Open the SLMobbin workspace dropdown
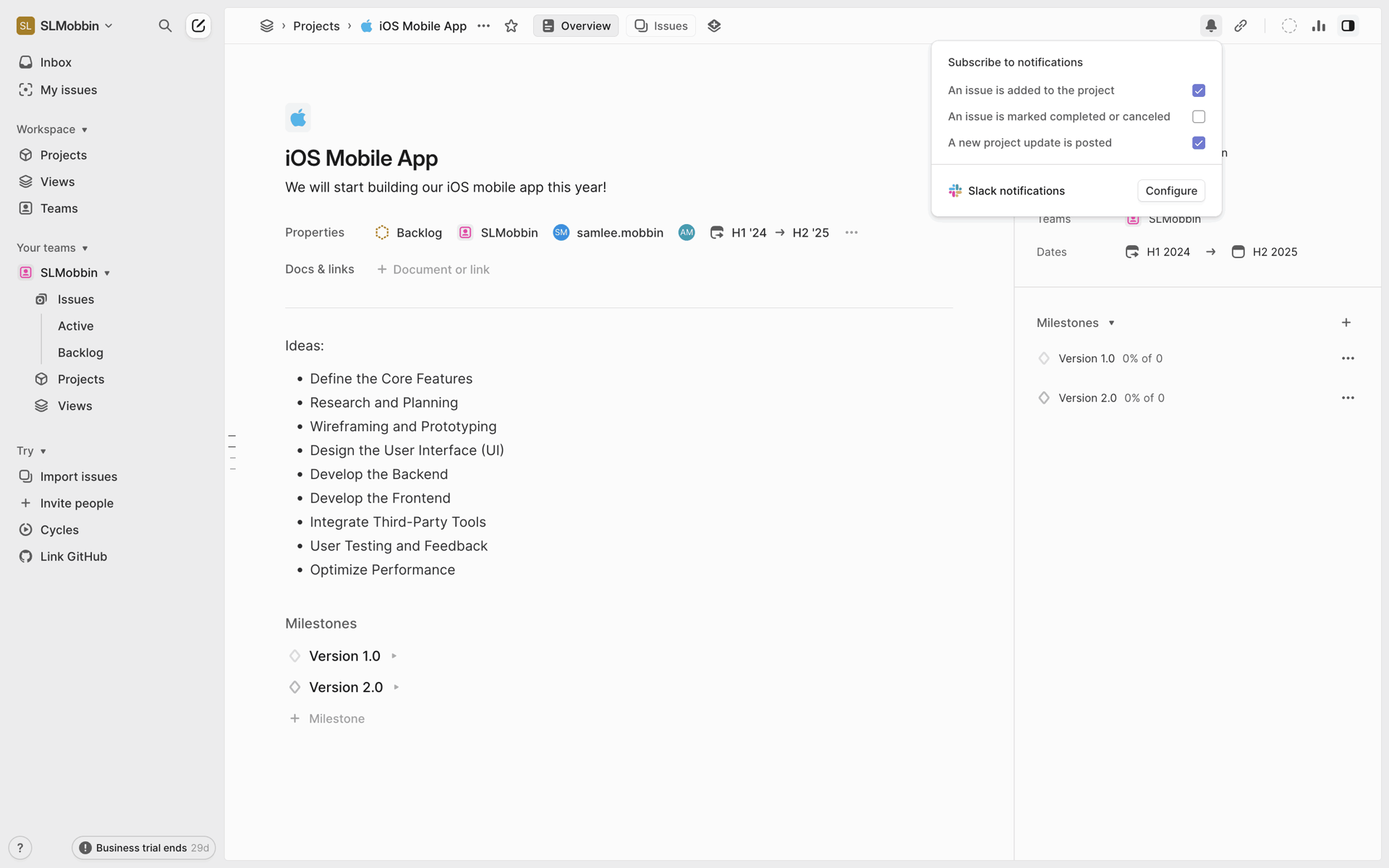 pyautogui.click(x=65, y=26)
